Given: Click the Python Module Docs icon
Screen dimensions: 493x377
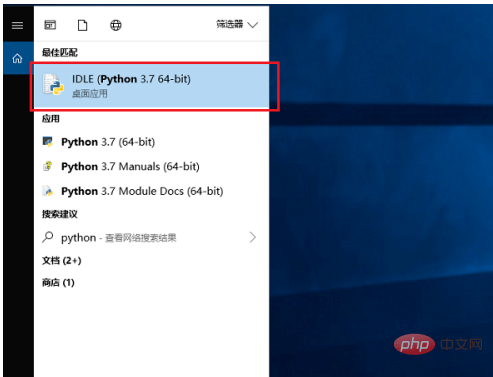Looking at the screenshot, I should (48, 191).
